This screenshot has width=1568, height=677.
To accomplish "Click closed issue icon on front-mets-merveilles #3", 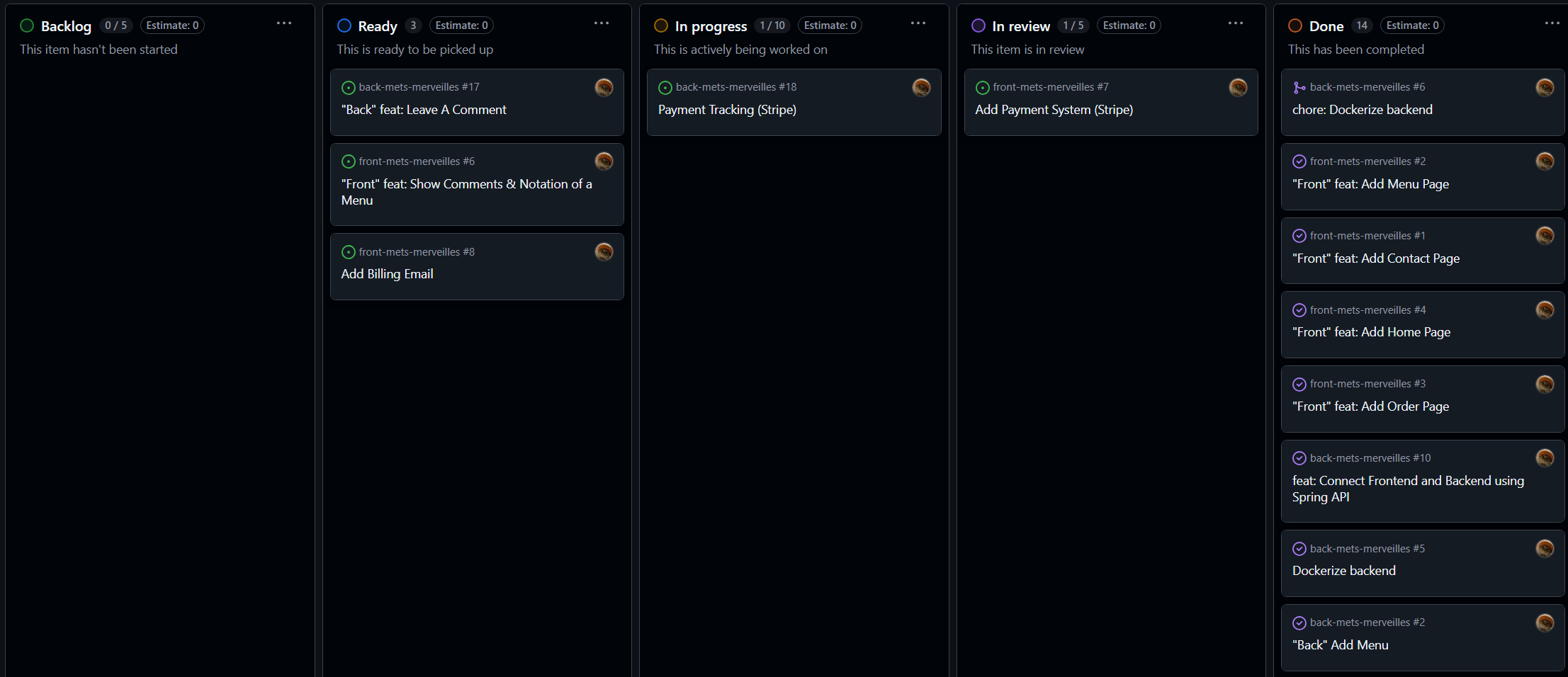I will tap(1299, 385).
